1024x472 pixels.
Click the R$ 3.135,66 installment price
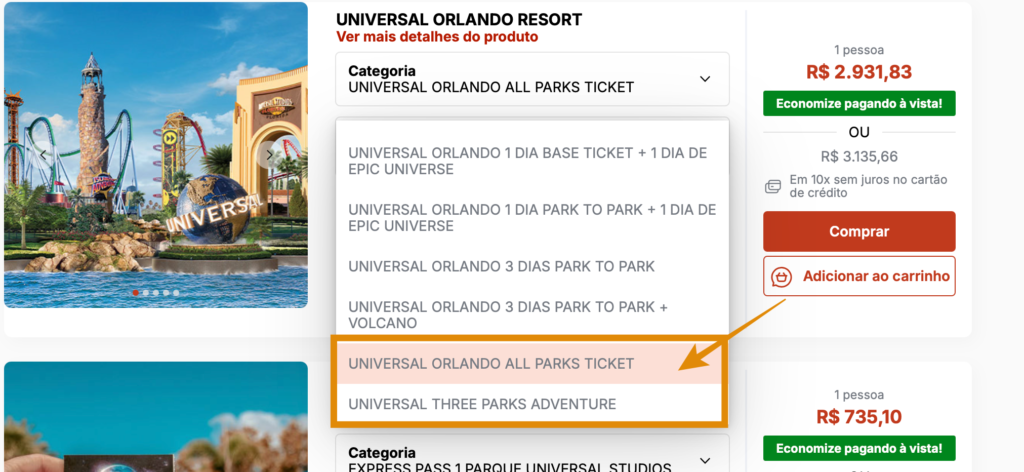(x=859, y=157)
